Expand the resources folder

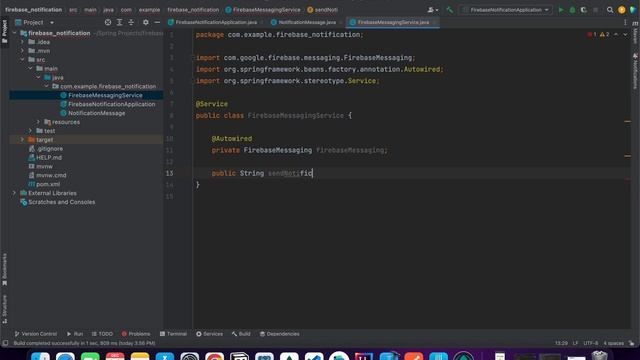[x=38, y=122]
